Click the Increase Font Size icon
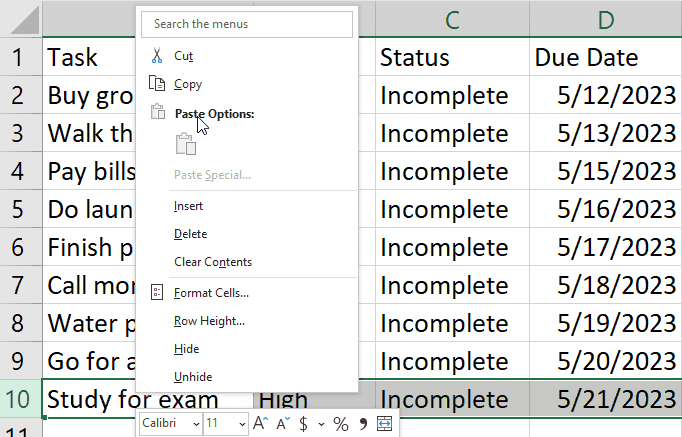682x437 pixels. (261, 424)
